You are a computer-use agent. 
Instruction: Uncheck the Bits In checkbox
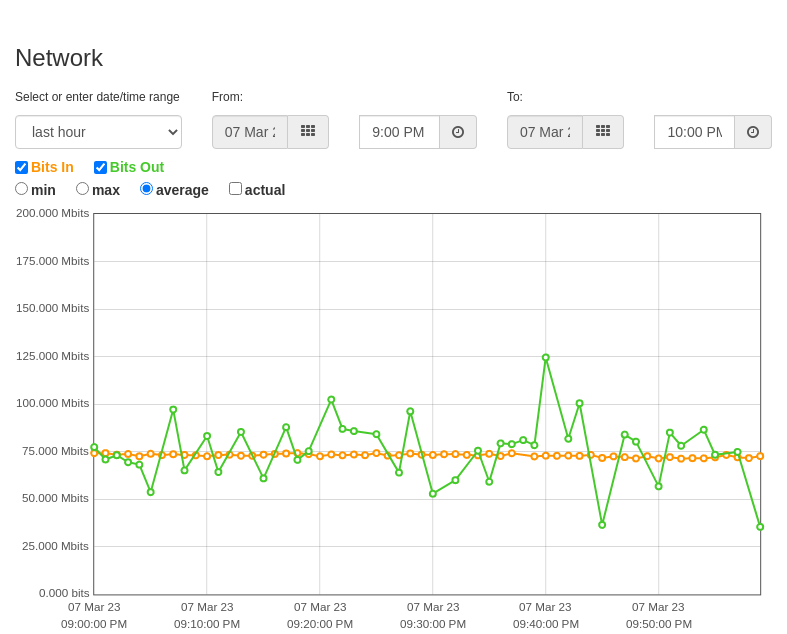coord(22,167)
